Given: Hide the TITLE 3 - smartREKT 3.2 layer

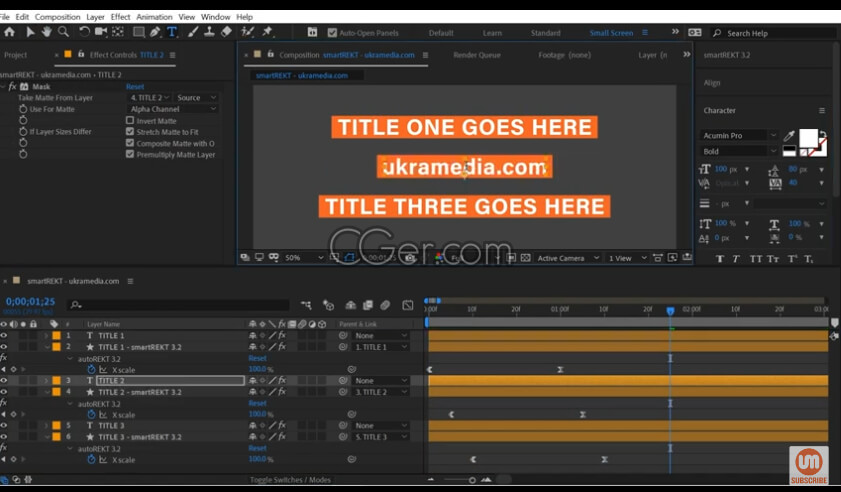Looking at the screenshot, I should click(4, 437).
